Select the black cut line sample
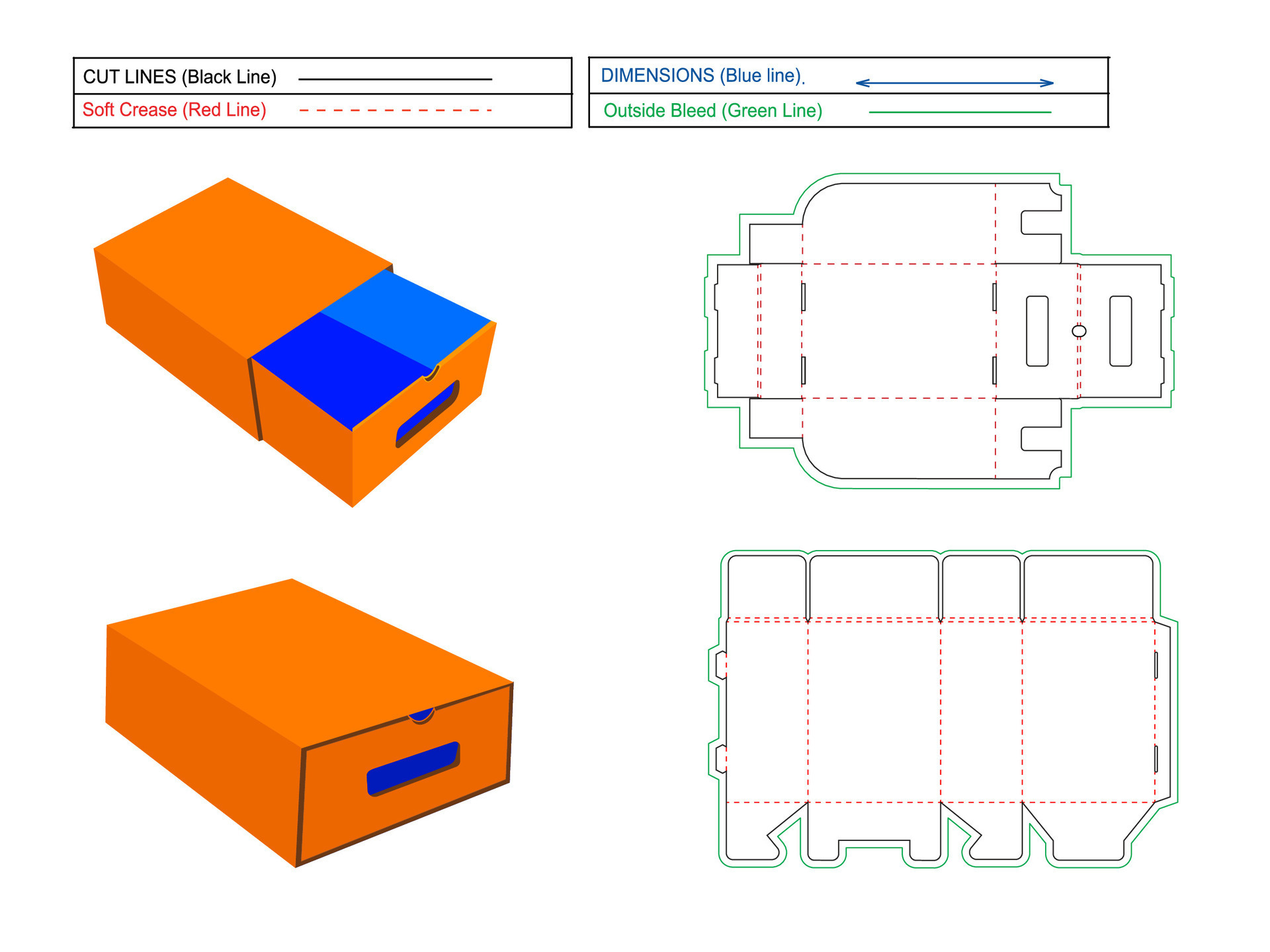The width and height of the screenshot is (1270, 952). pyautogui.click(x=397, y=77)
